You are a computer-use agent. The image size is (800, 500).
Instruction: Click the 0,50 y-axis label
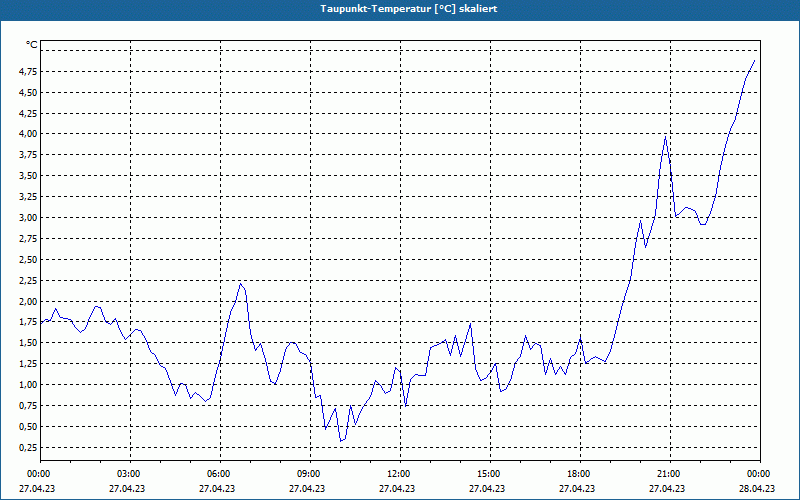[x=28, y=427]
